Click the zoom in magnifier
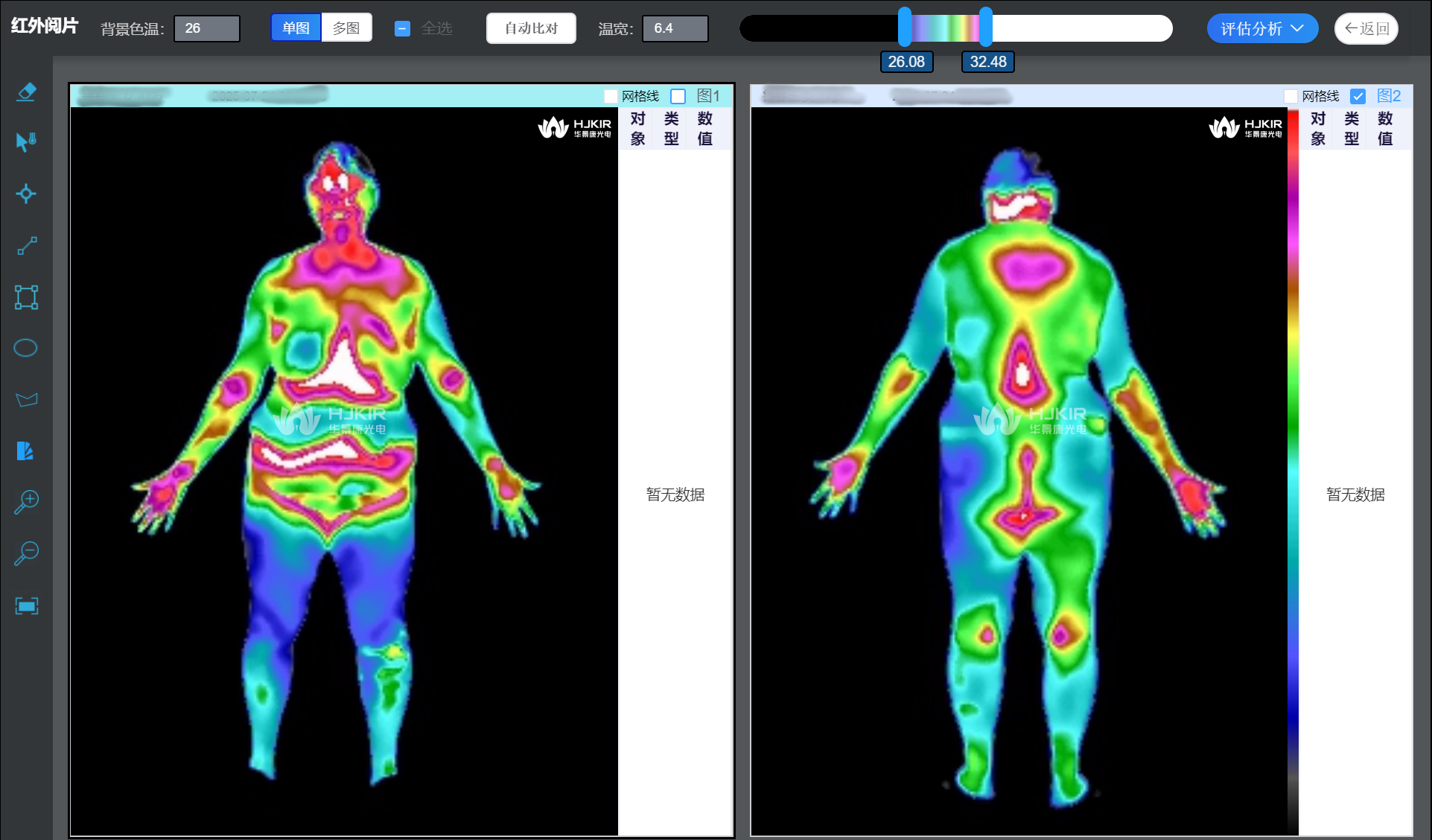 (x=26, y=502)
